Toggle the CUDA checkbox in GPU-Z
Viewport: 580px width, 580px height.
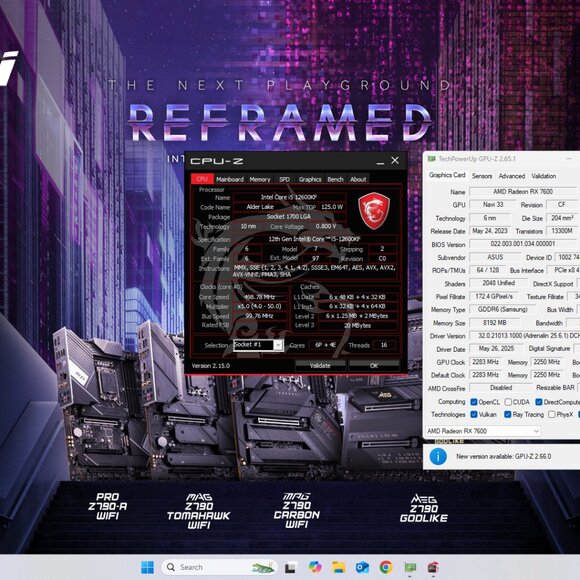(x=508, y=402)
